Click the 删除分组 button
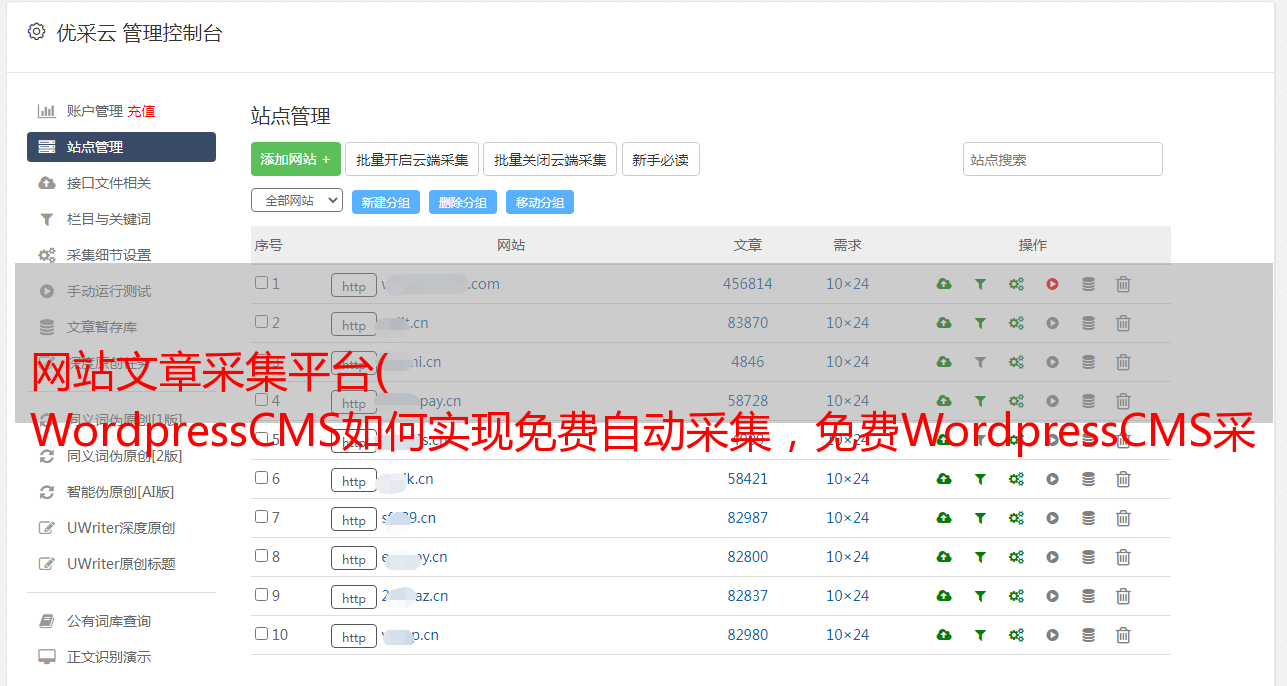Image resolution: width=1287 pixels, height=686 pixels. pos(462,202)
